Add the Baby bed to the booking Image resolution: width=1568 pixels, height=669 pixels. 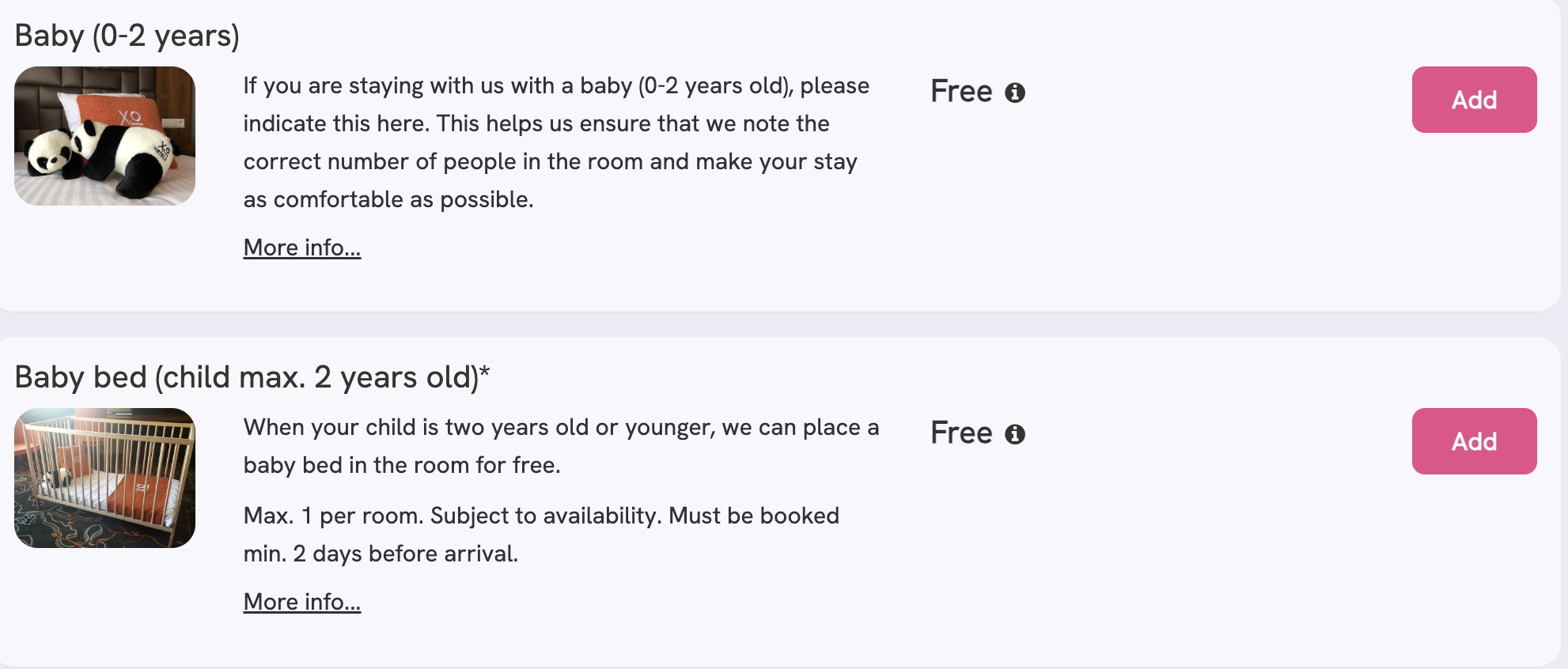click(x=1474, y=441)
